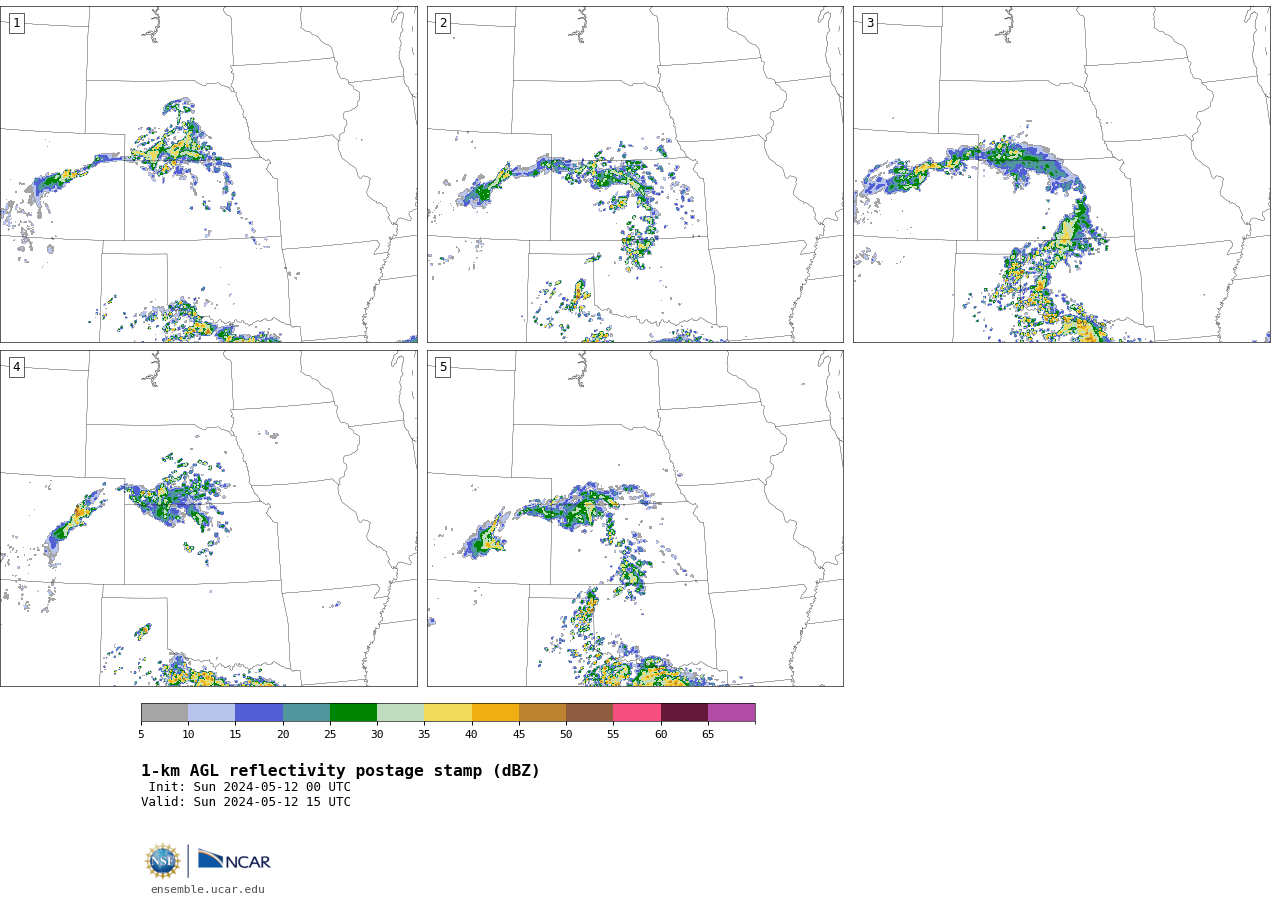The height and width of the screenshot is (901, 1280).
Task: Click the brown 50-55 dBZ swatch
Action: tap(589, 712)
